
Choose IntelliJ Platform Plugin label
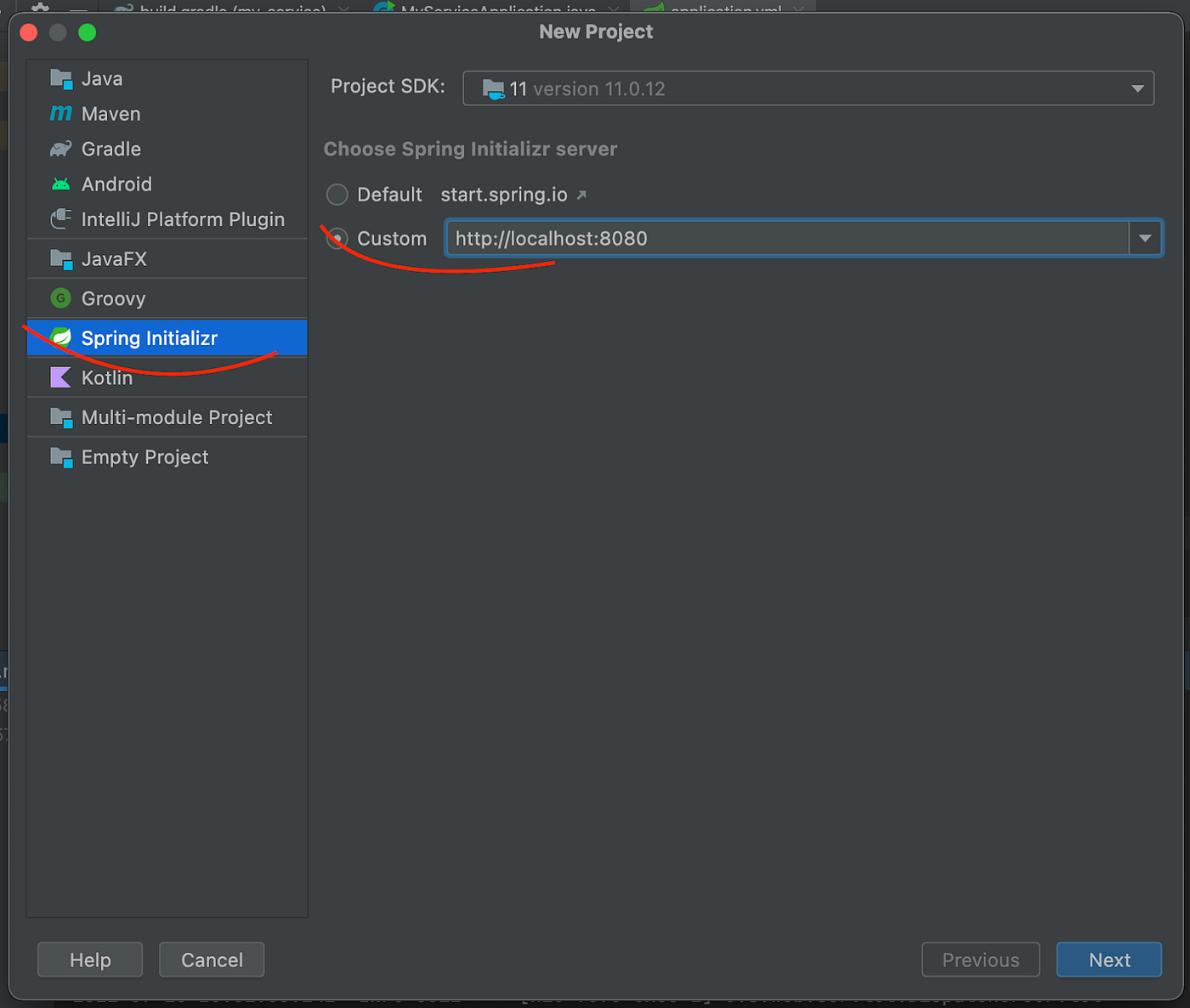[183, 219]
